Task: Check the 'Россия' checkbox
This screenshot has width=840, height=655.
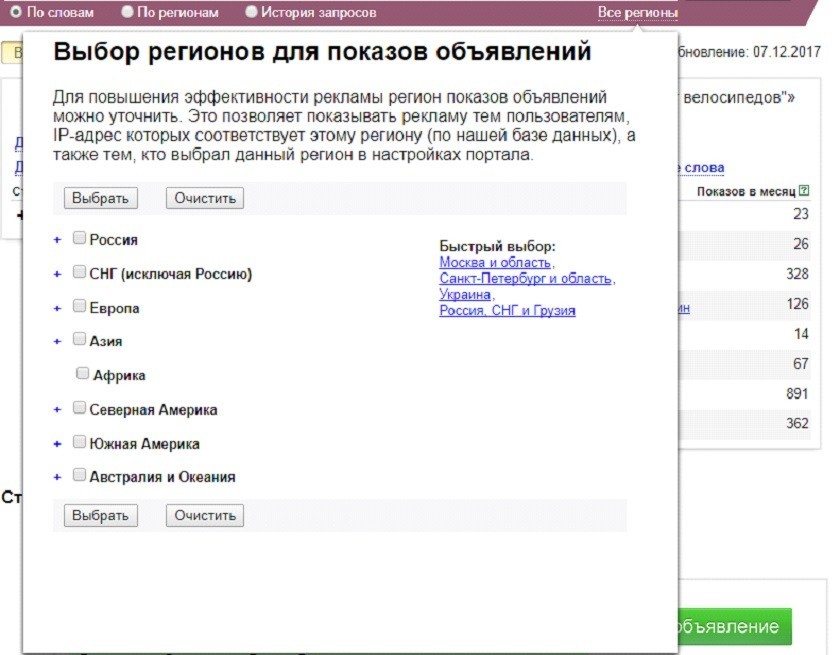Action: tap(79, 238)
